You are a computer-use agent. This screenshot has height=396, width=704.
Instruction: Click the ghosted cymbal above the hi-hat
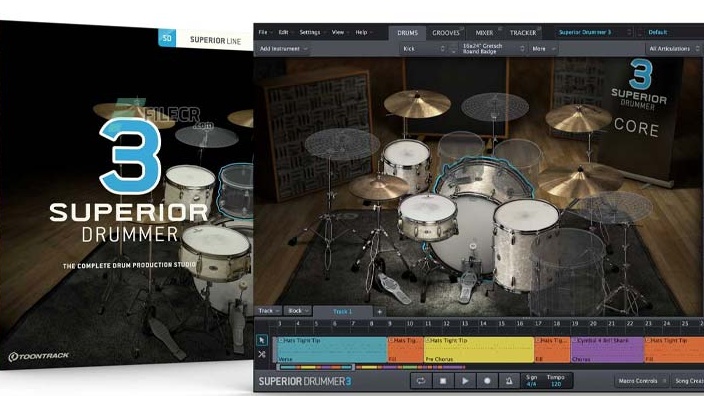tap(342, 144)
